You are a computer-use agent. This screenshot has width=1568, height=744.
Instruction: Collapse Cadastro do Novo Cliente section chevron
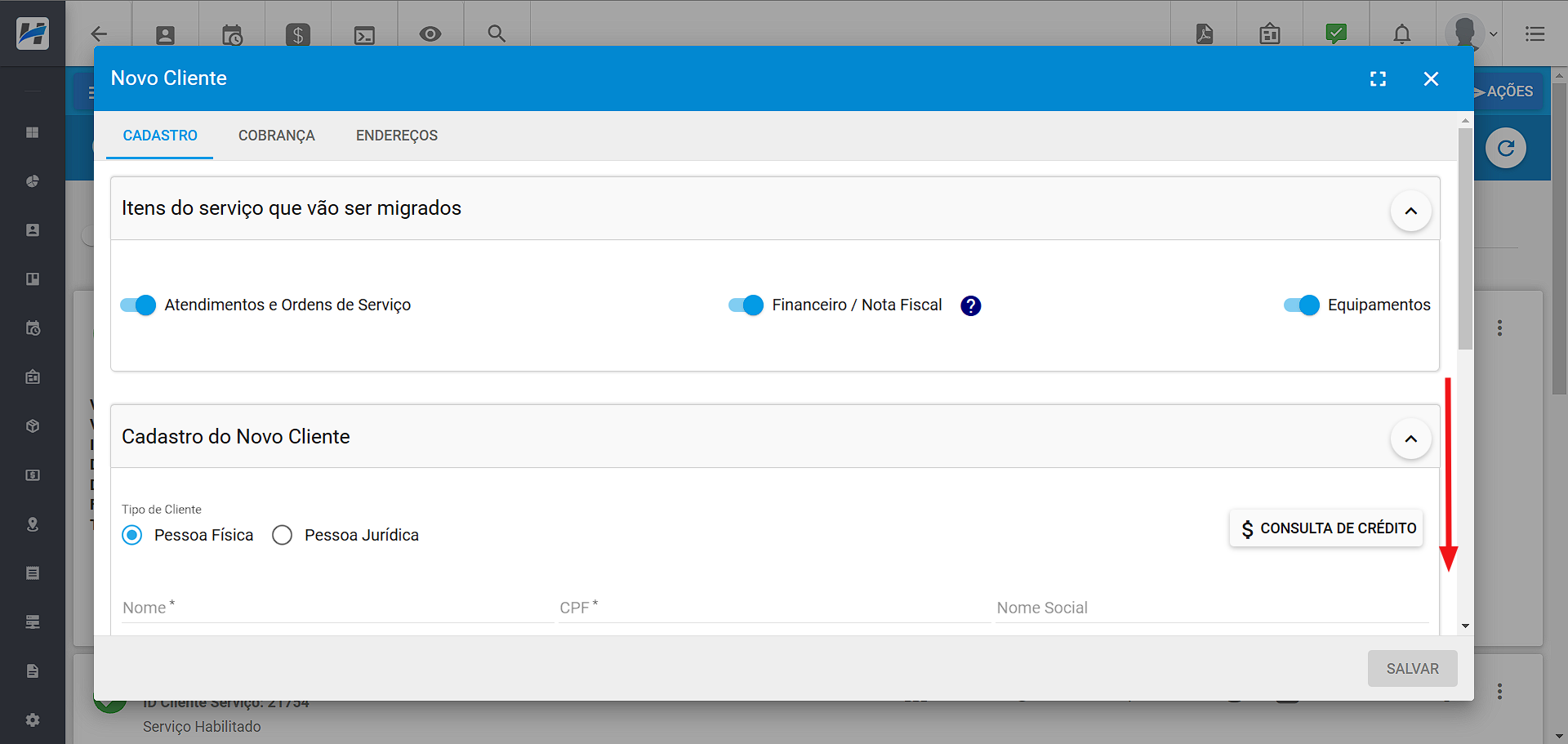click(x=1410, y=439)
